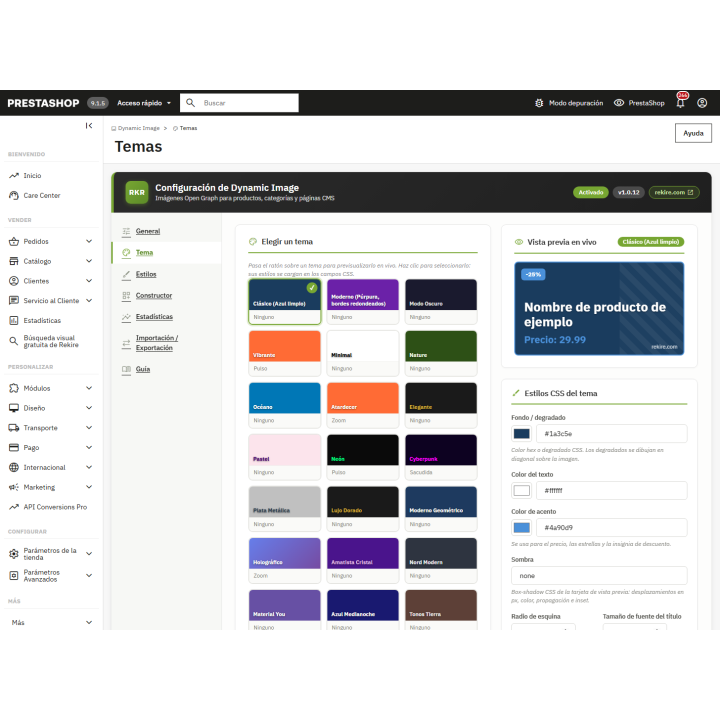Open the notifications bell

681,103
